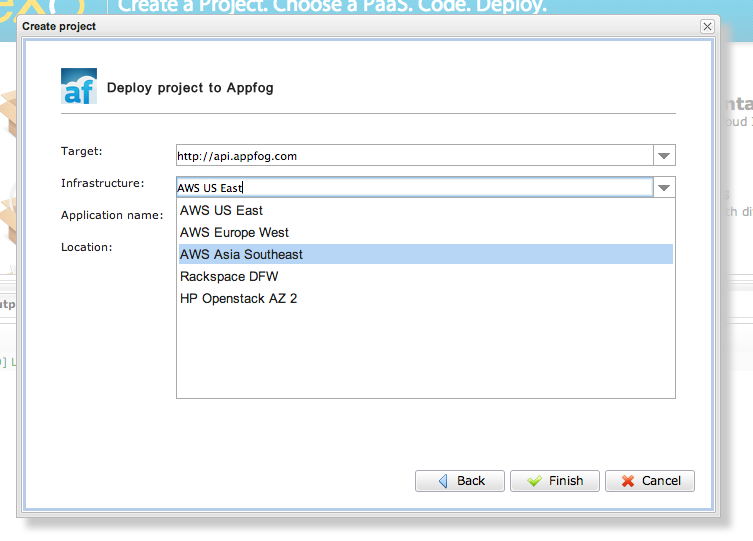
Task: Choose HP Openstack AZ 2
Action: point(425,299)
